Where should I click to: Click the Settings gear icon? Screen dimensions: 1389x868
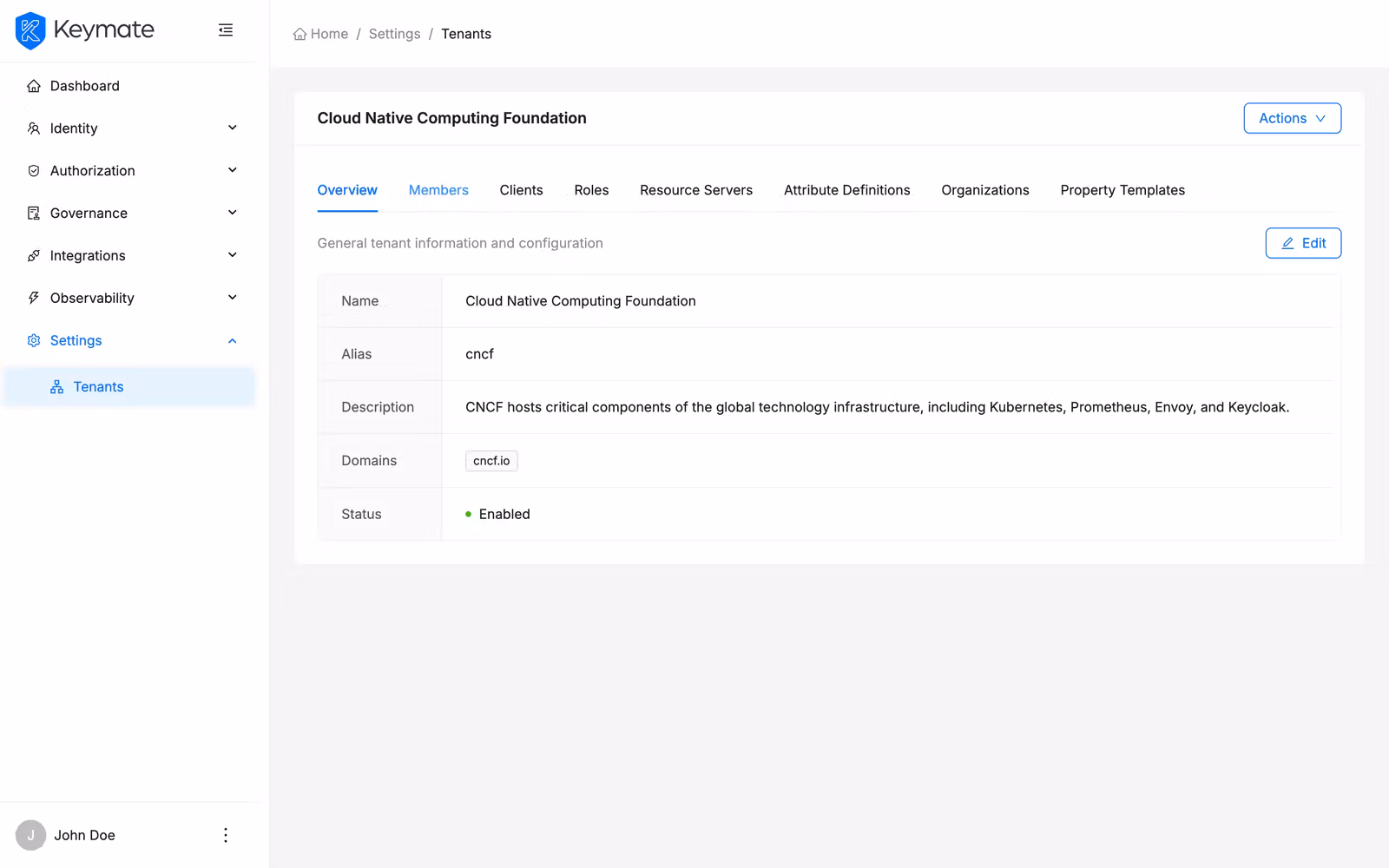pyautogui.click(x=33, y=340)
